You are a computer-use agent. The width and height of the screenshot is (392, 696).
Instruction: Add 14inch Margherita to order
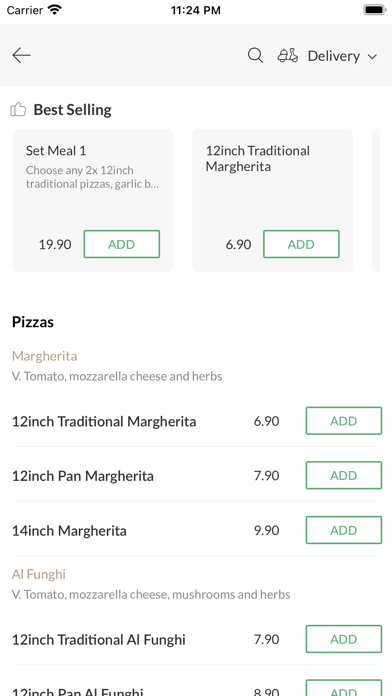point(344,530)
